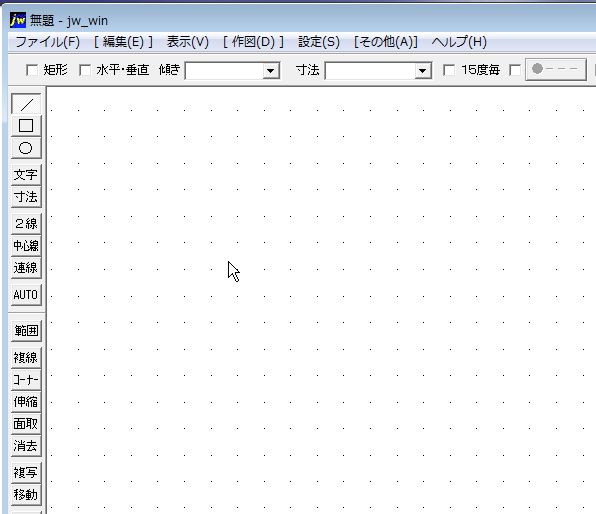Select the 移動 move tool

[x=26, y=495]
